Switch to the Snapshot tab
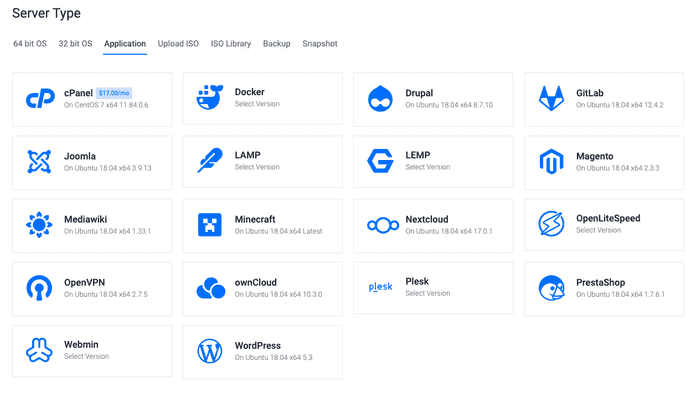Screen dimensions: 700x393 (x=320, y=44)
